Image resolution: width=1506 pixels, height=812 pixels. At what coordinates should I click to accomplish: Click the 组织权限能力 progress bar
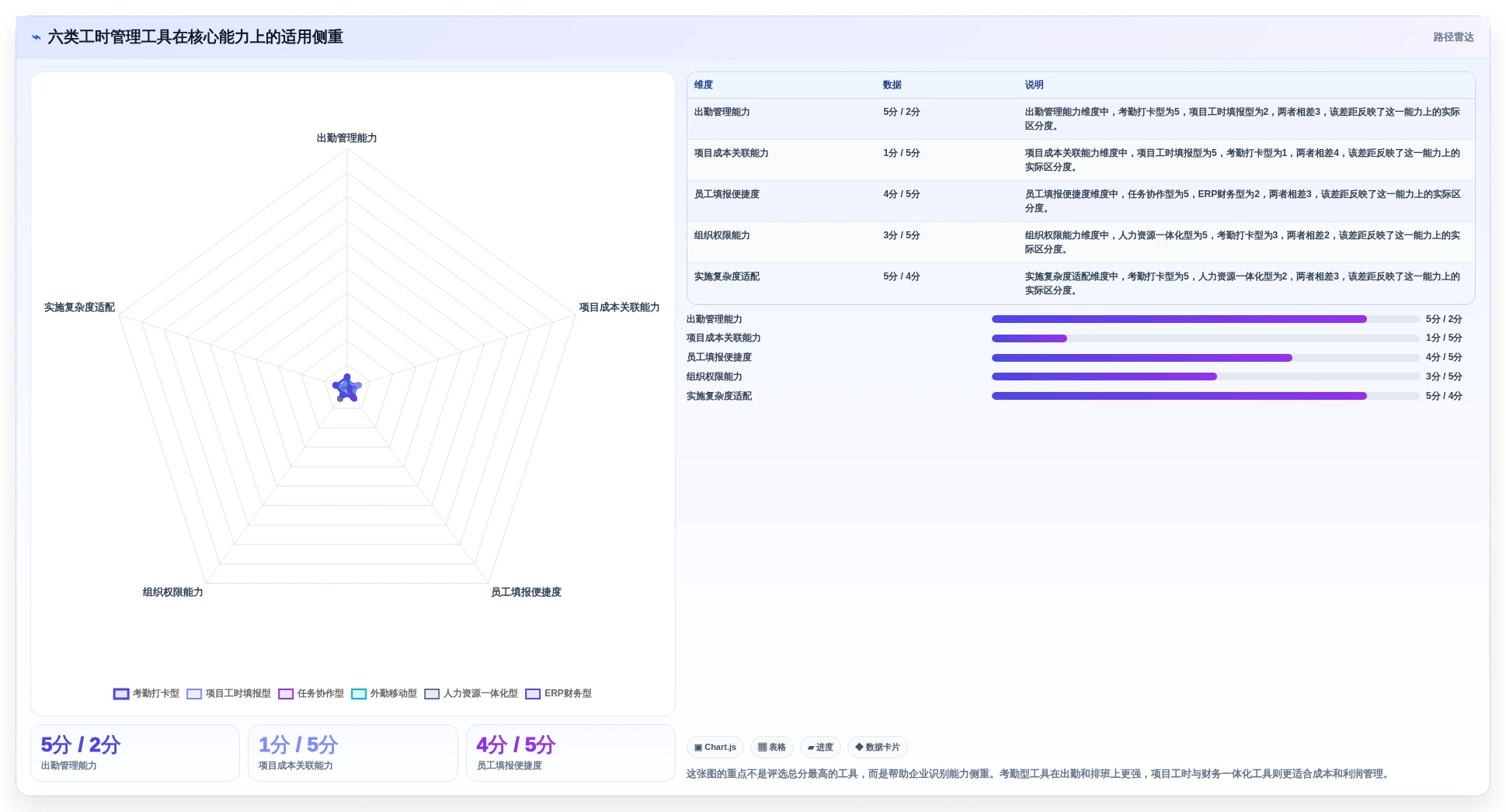1205,377
